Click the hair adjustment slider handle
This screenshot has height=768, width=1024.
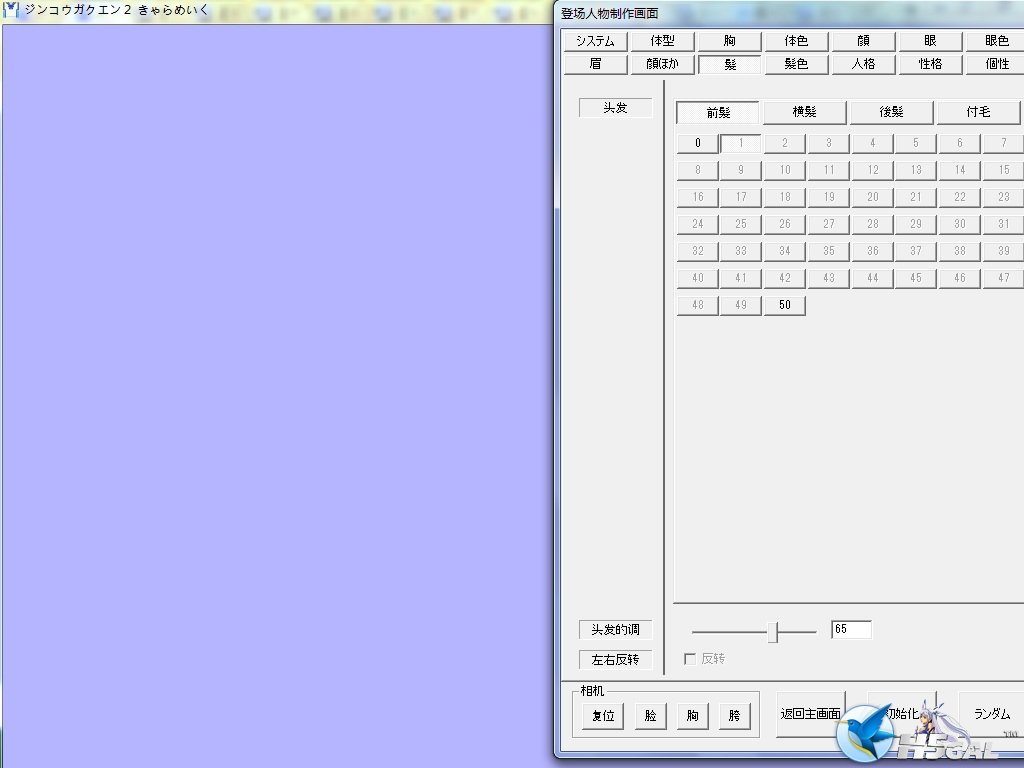[773, 632]
